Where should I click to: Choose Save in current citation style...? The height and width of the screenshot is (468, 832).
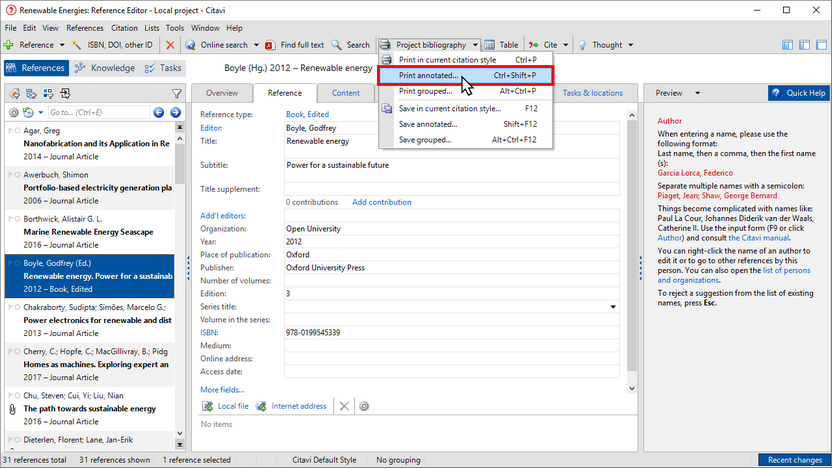[x=466, y=108]
